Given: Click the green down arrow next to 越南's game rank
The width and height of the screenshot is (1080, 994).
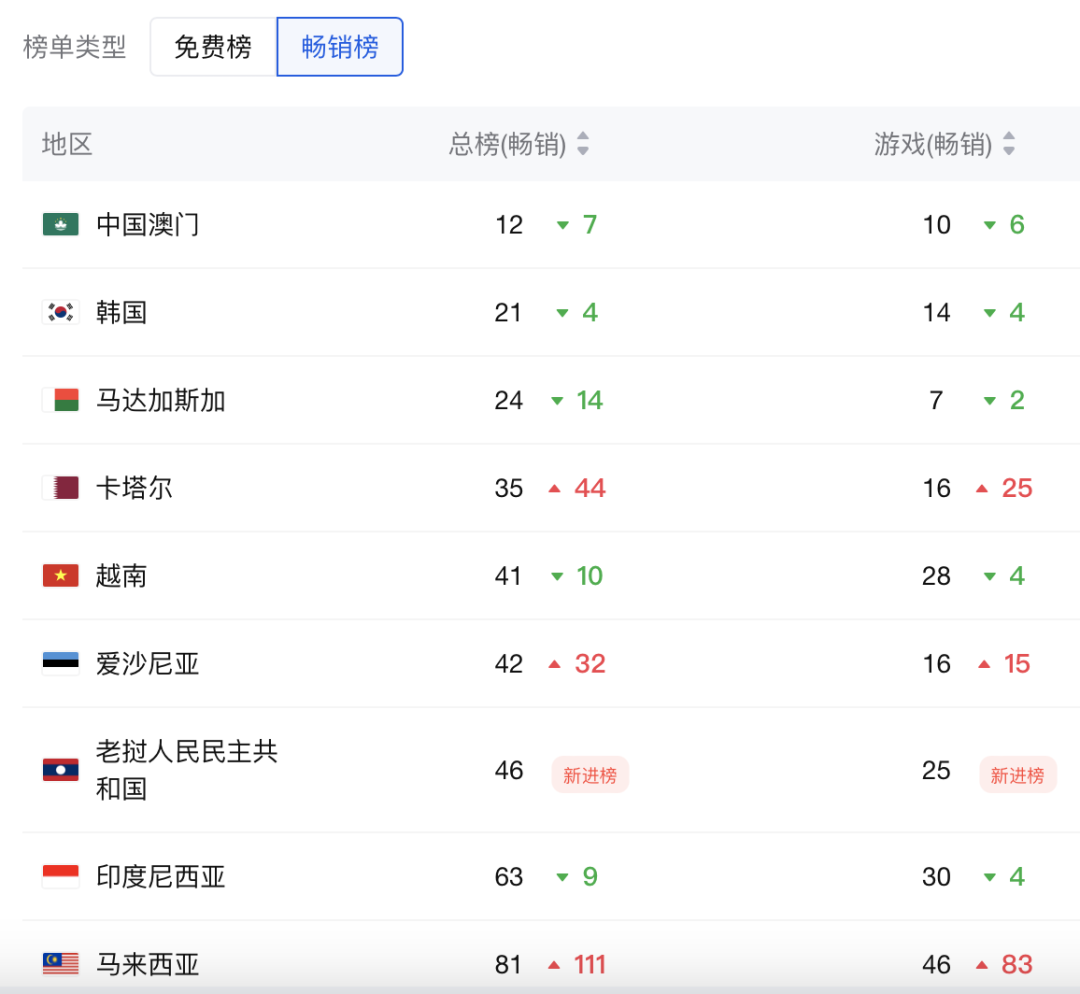Looking at the screenshot, I should 990,576.
